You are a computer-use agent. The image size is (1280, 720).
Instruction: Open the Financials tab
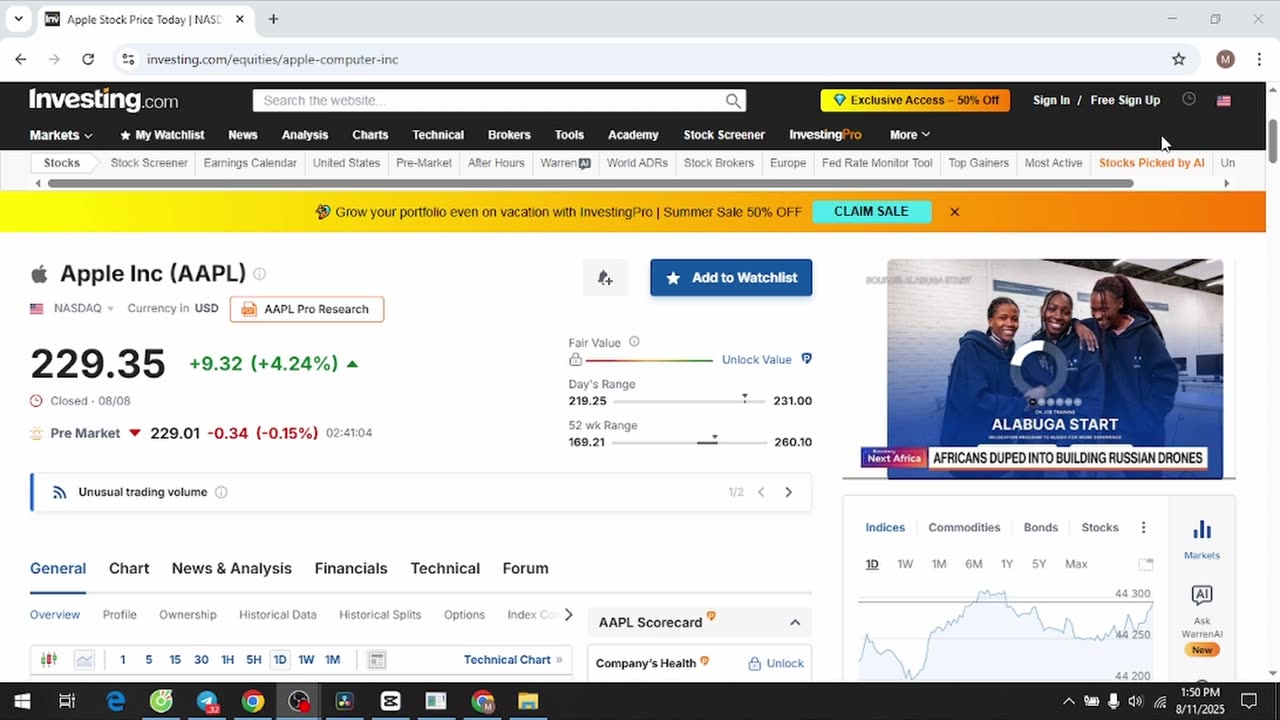coord(351,568)
